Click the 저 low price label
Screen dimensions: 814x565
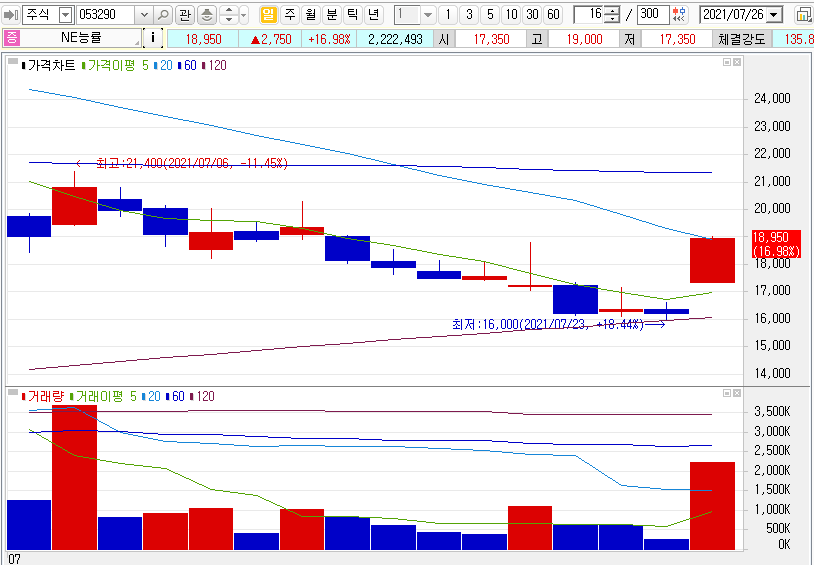630,39
